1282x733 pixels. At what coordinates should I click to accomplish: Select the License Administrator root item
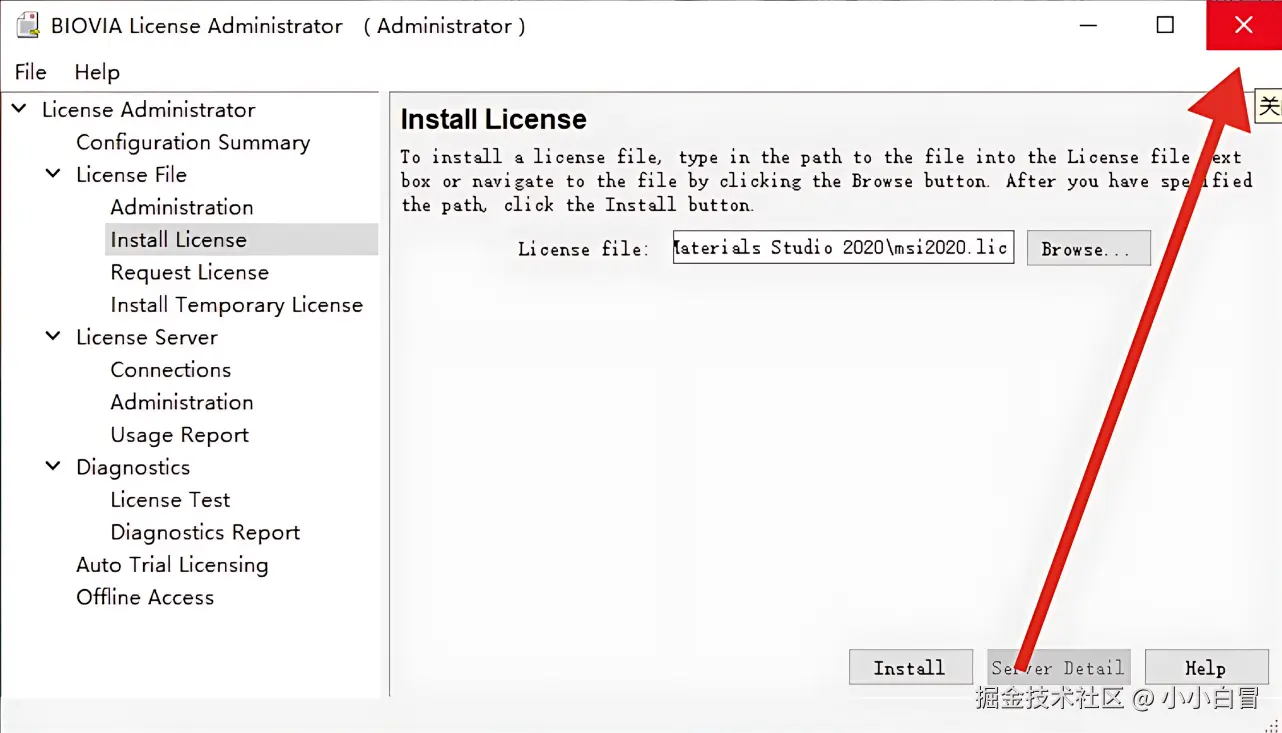tap(148, 110)
